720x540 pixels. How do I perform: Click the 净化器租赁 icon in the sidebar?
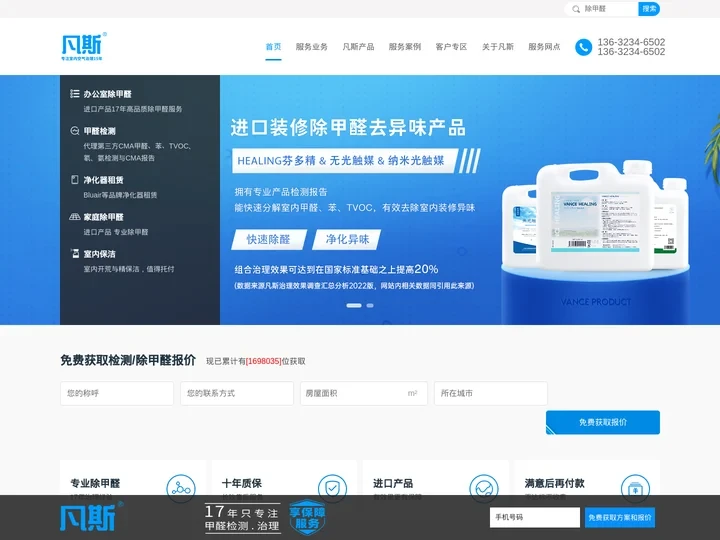(74, 180)
